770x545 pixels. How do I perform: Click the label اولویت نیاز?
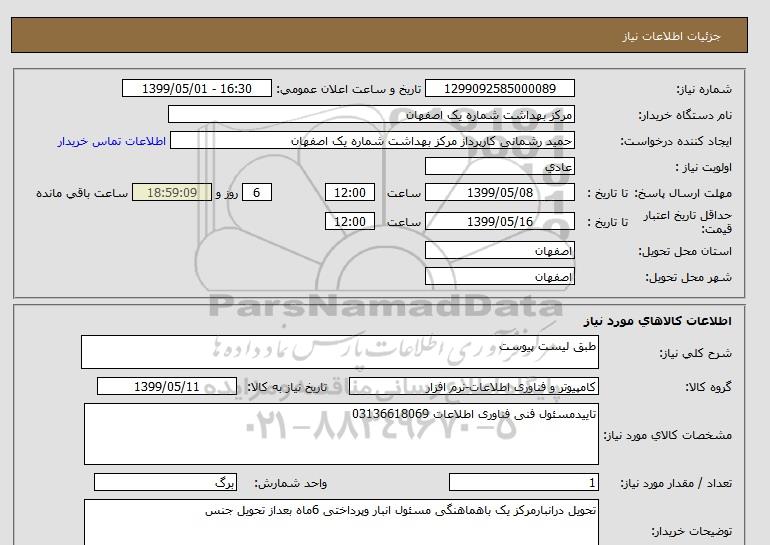[x=704, y=167]
